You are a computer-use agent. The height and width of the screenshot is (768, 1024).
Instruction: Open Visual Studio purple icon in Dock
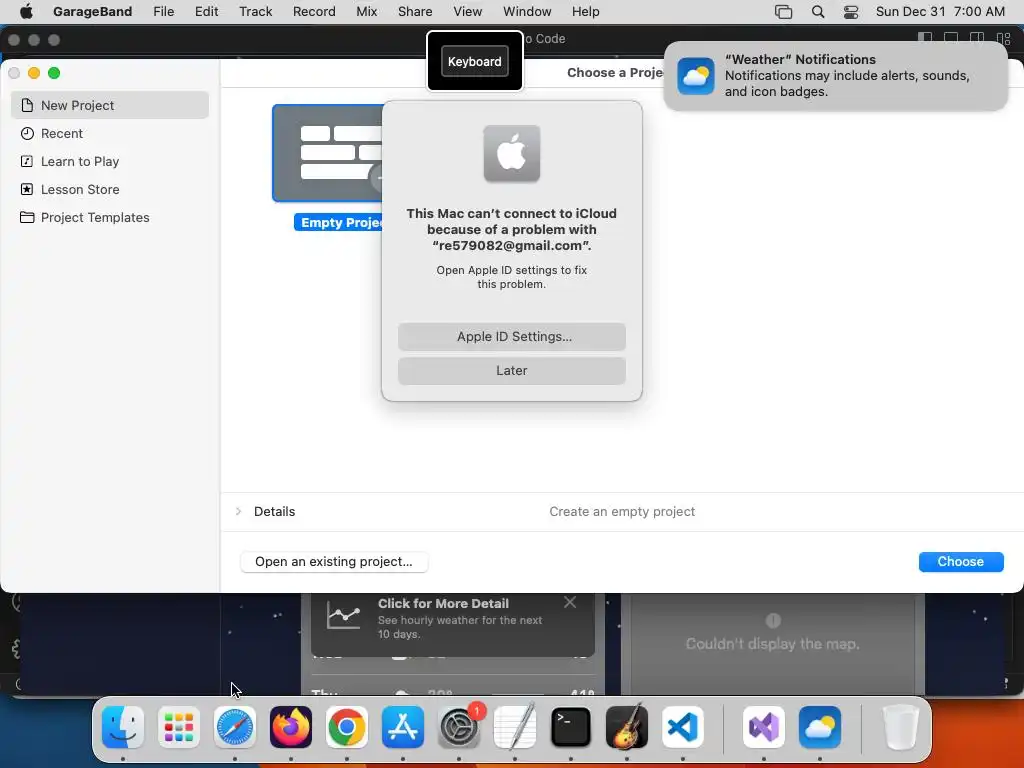tap(764, 727)
